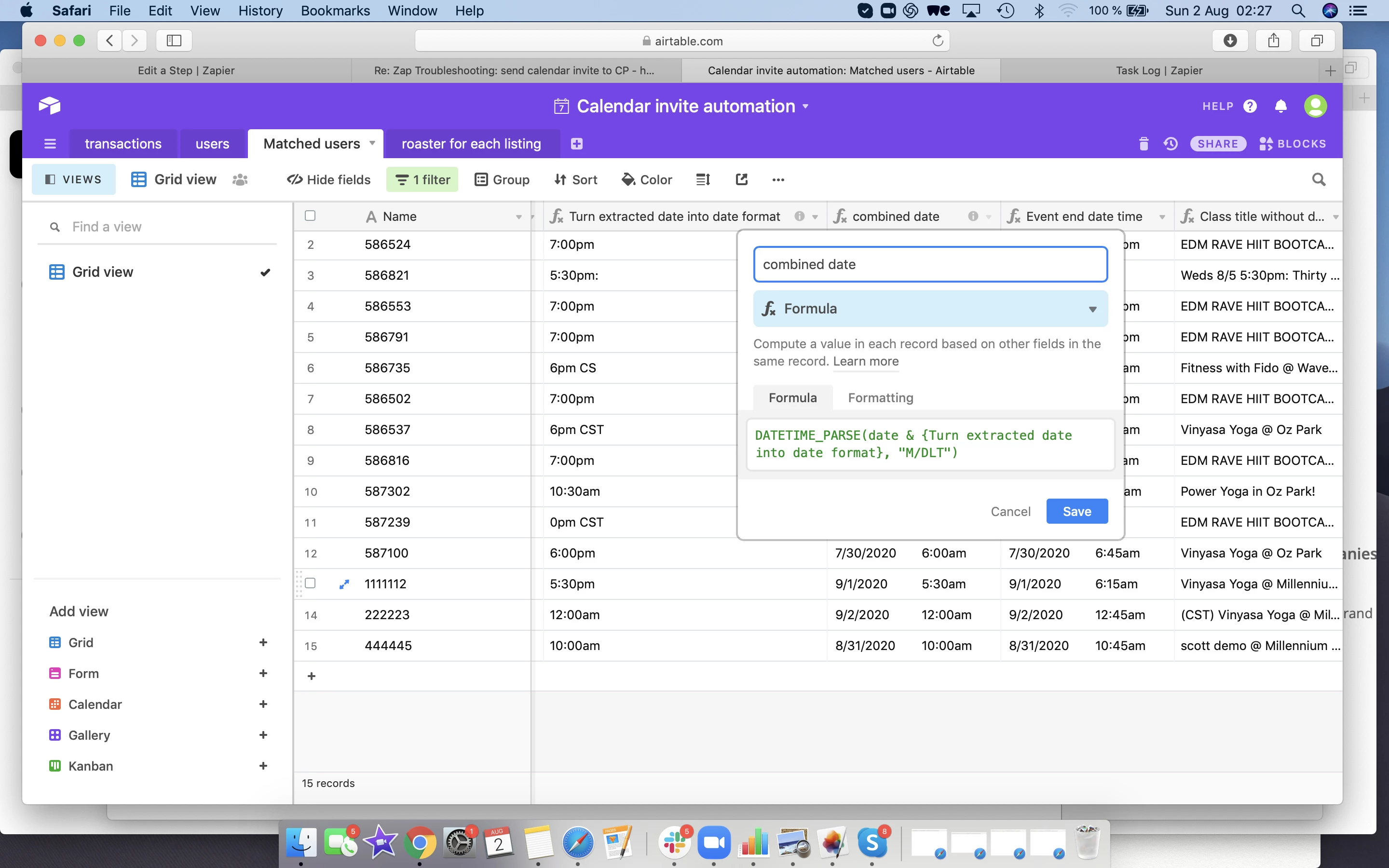Click the Find a view search field
The height and width of the screenshot is (868, 1389).
(x=157, y=227)
